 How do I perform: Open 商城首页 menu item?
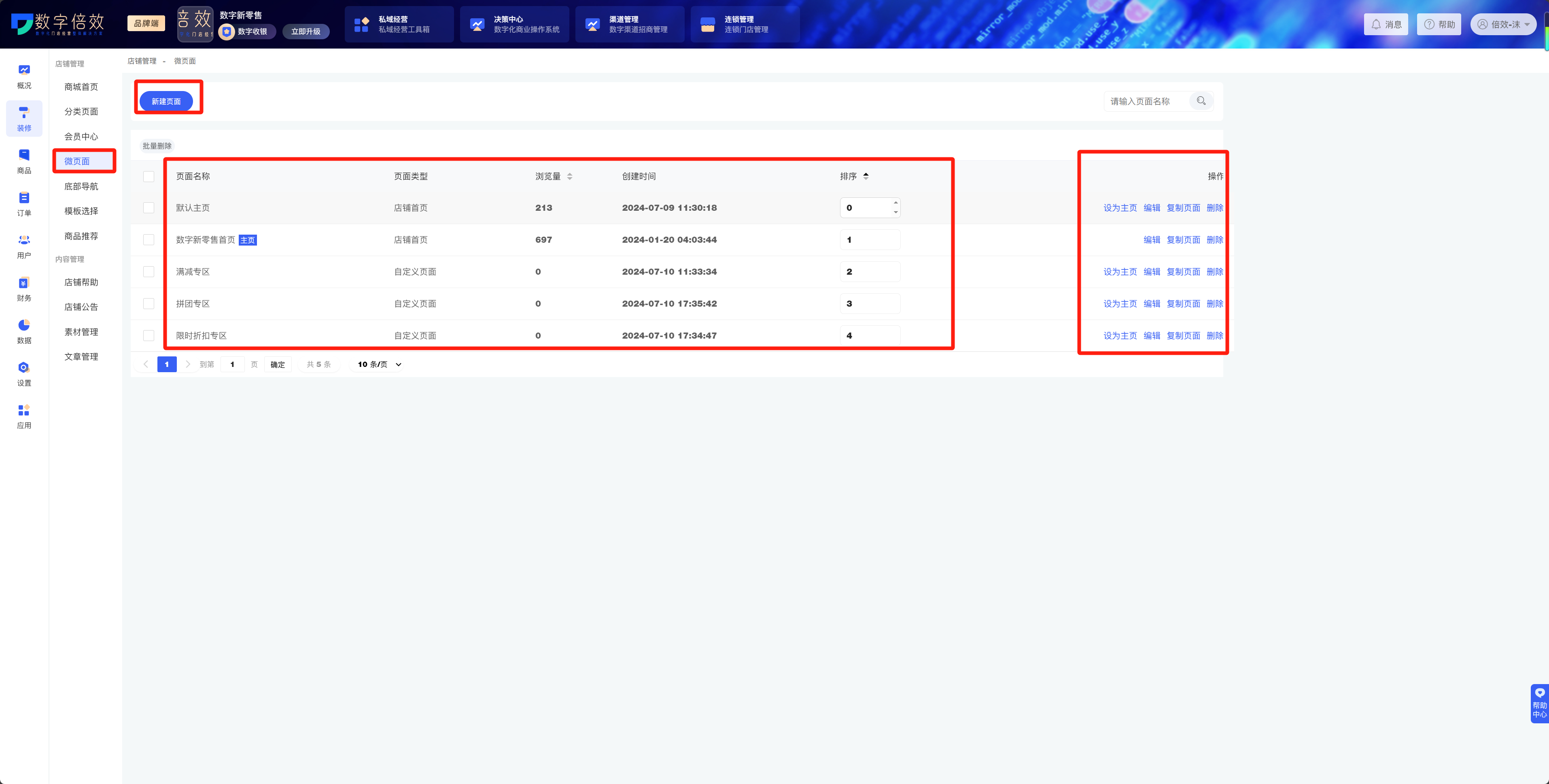81,87
